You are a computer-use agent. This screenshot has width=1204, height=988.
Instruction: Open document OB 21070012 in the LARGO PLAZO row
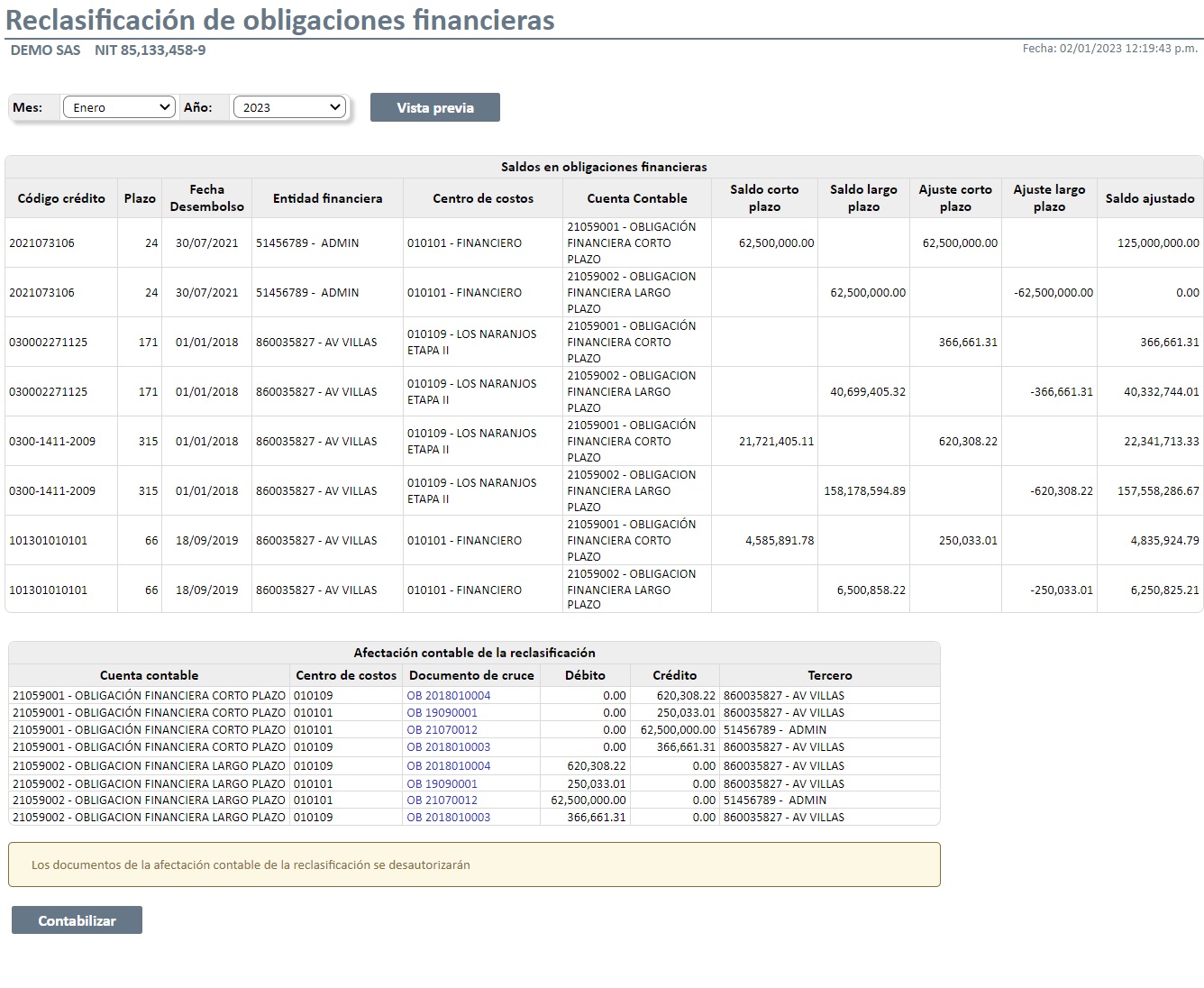pos(442,800)
